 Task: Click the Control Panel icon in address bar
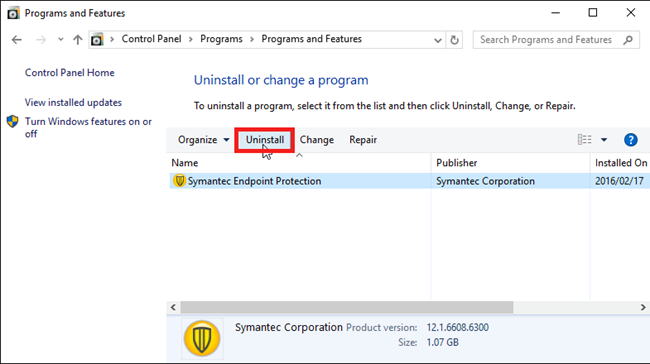(x=97, y=40)
